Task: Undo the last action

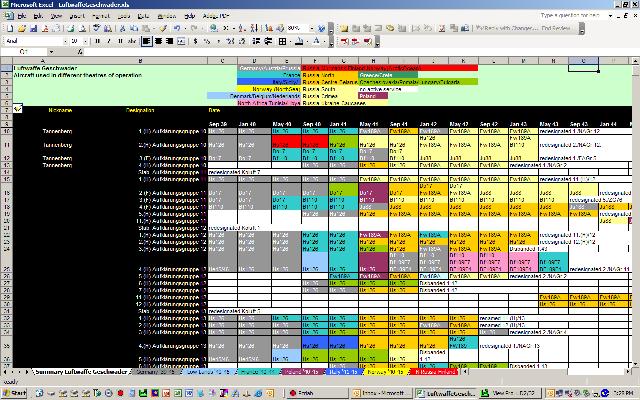Action: [x=176, y=28]
